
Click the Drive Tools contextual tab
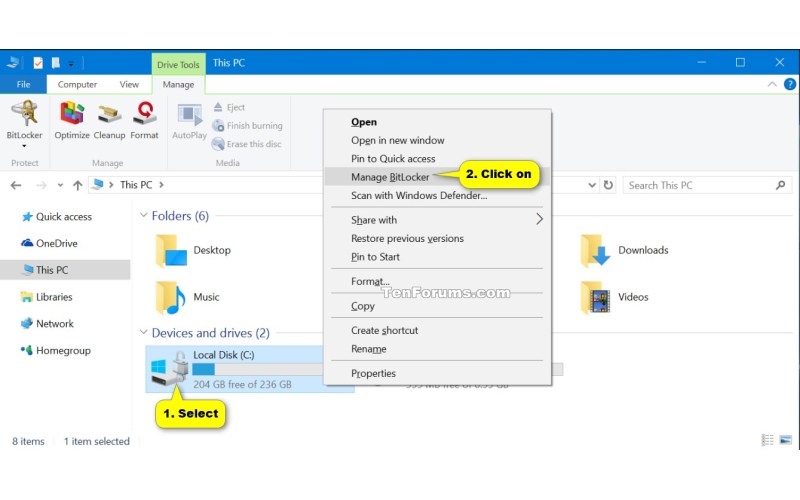[x=178, y=64]
